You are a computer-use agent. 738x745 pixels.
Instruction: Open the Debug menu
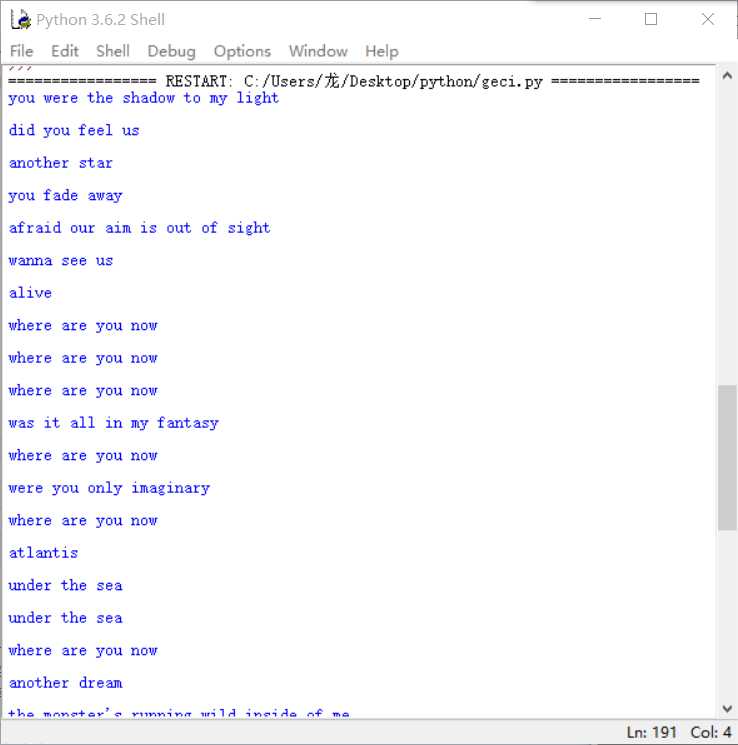pos(171,51)
